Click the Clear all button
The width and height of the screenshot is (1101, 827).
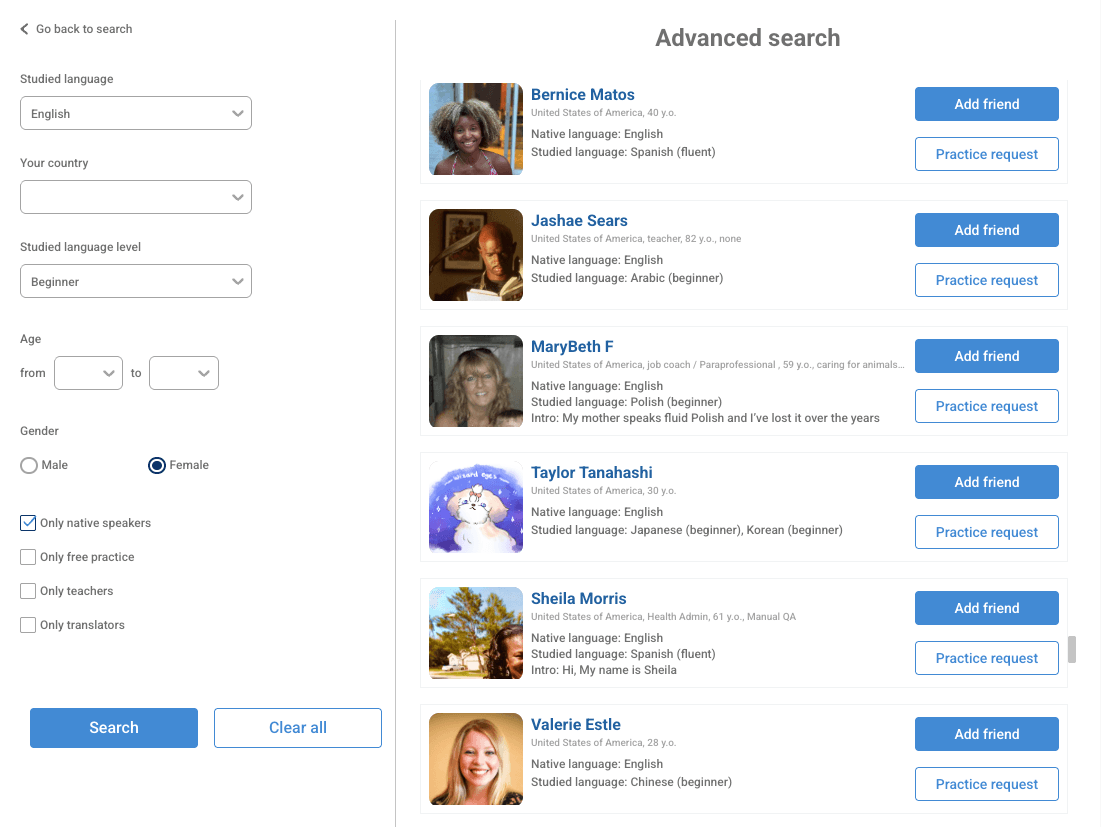(x=298, y=728)
